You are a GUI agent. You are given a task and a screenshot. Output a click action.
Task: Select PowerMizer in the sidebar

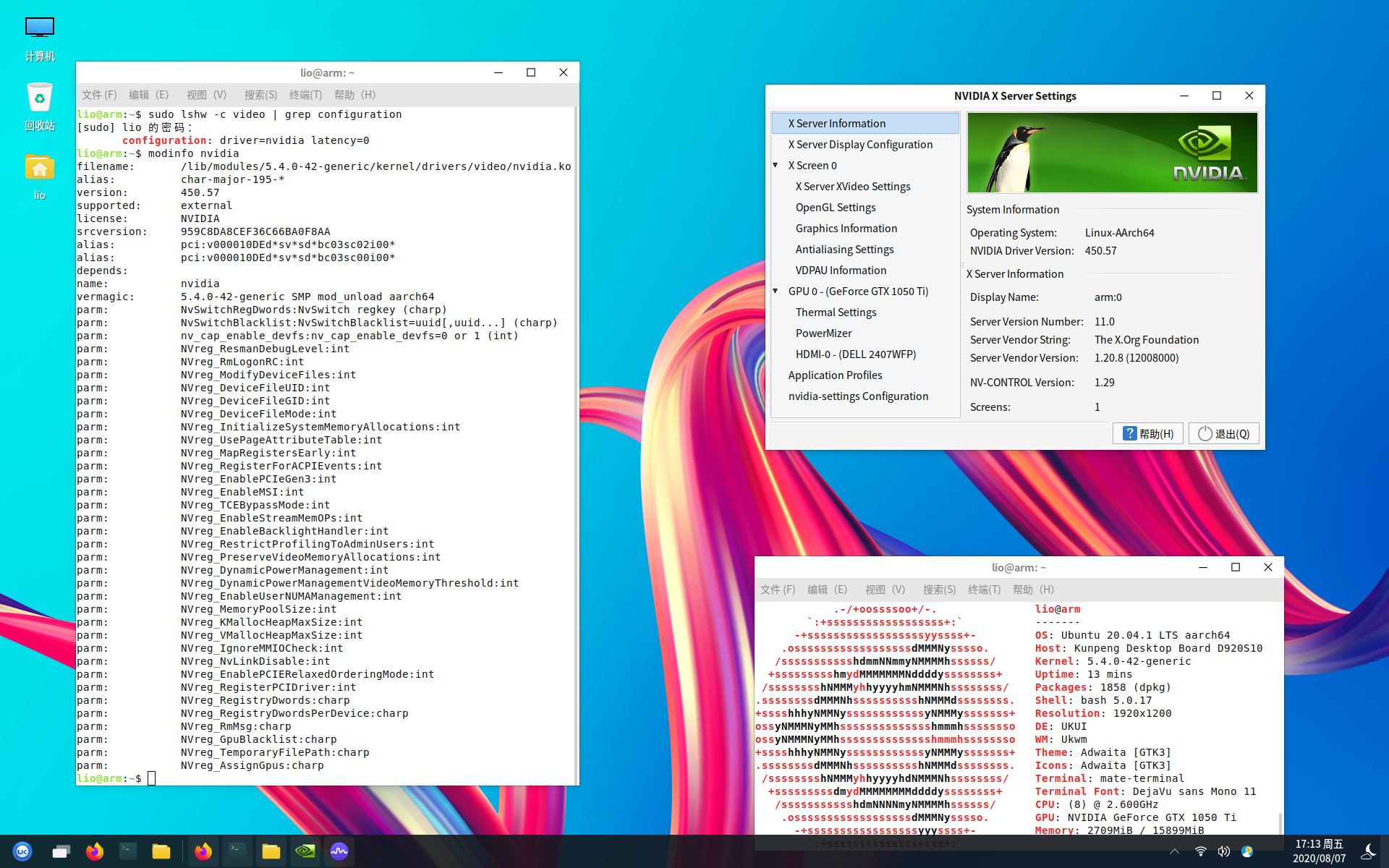pos(823,333)
